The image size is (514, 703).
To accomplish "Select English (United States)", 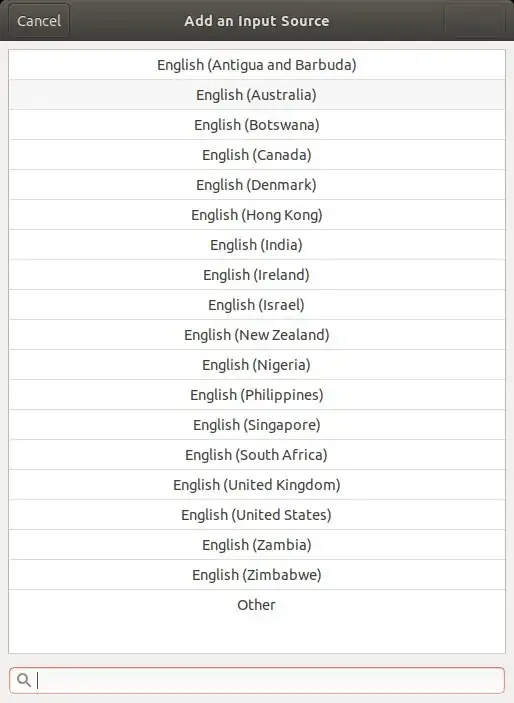I will (257, 515).
